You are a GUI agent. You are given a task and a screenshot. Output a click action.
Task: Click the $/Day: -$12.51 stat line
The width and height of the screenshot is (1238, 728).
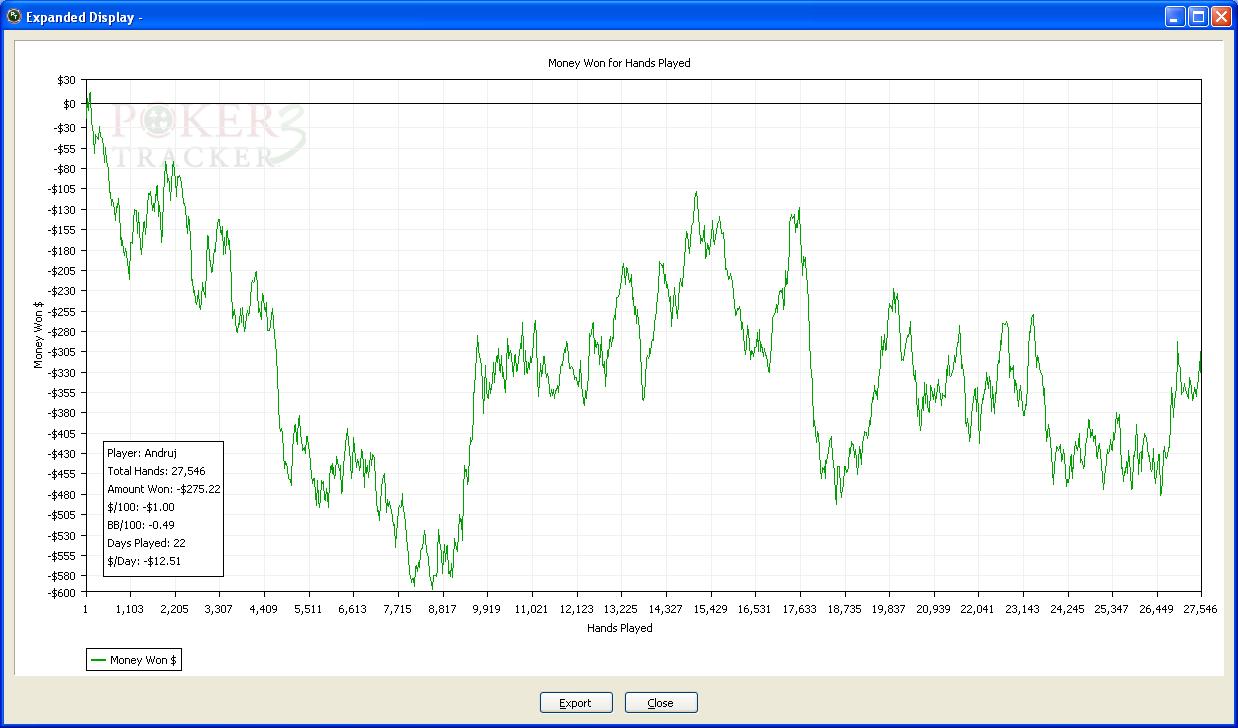[x=144, y=561]
